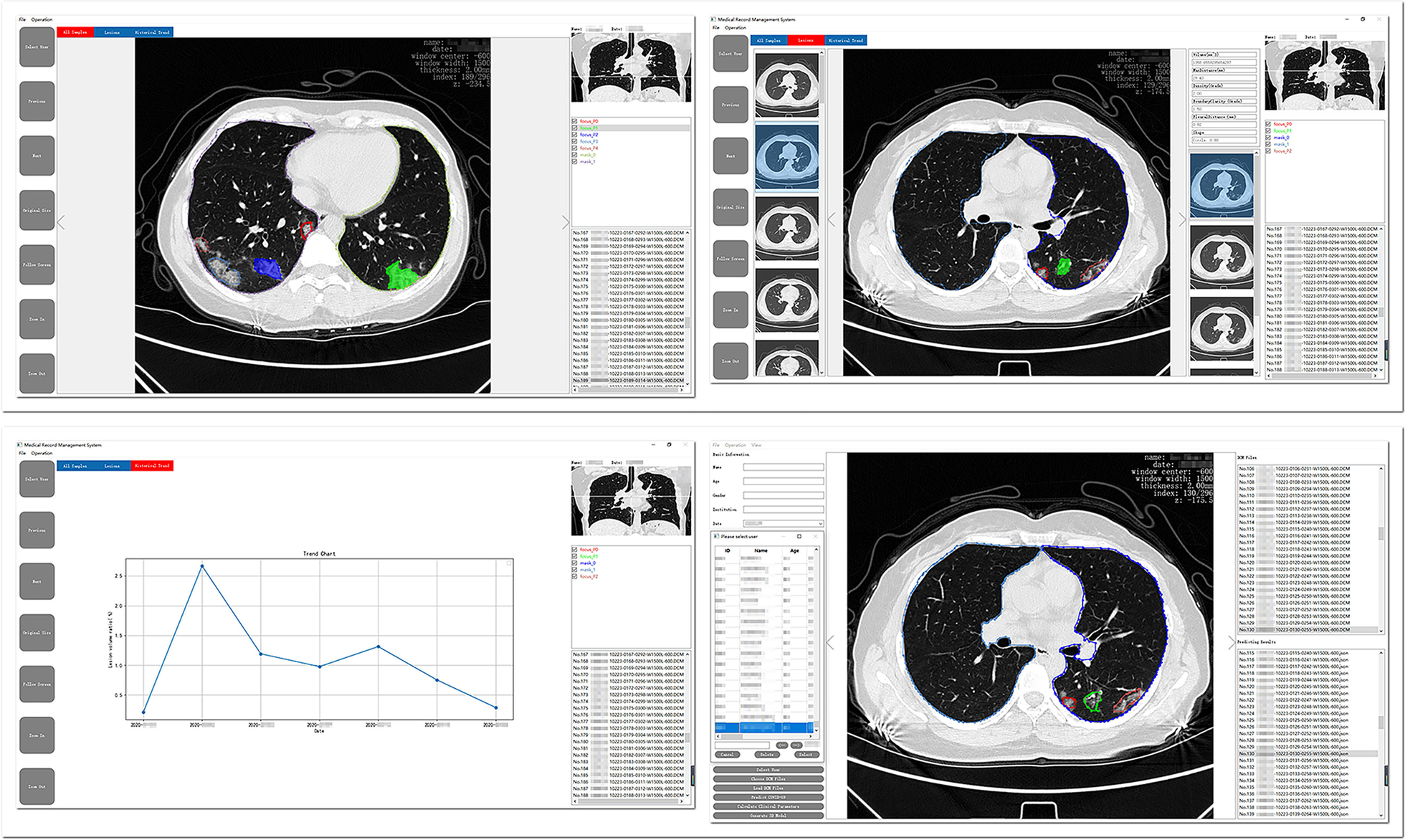Switch to Historical Trend tab in All Samples window
Image resolution: width=1405 pixels, height=840 pixels.
[152, 32]
